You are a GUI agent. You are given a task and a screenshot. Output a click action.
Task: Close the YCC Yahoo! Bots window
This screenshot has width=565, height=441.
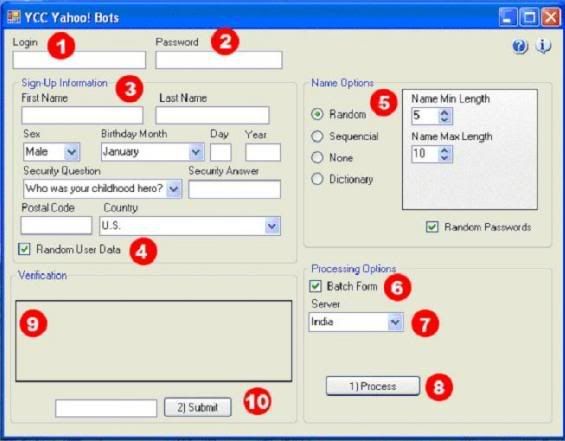(x=551, y=17)
